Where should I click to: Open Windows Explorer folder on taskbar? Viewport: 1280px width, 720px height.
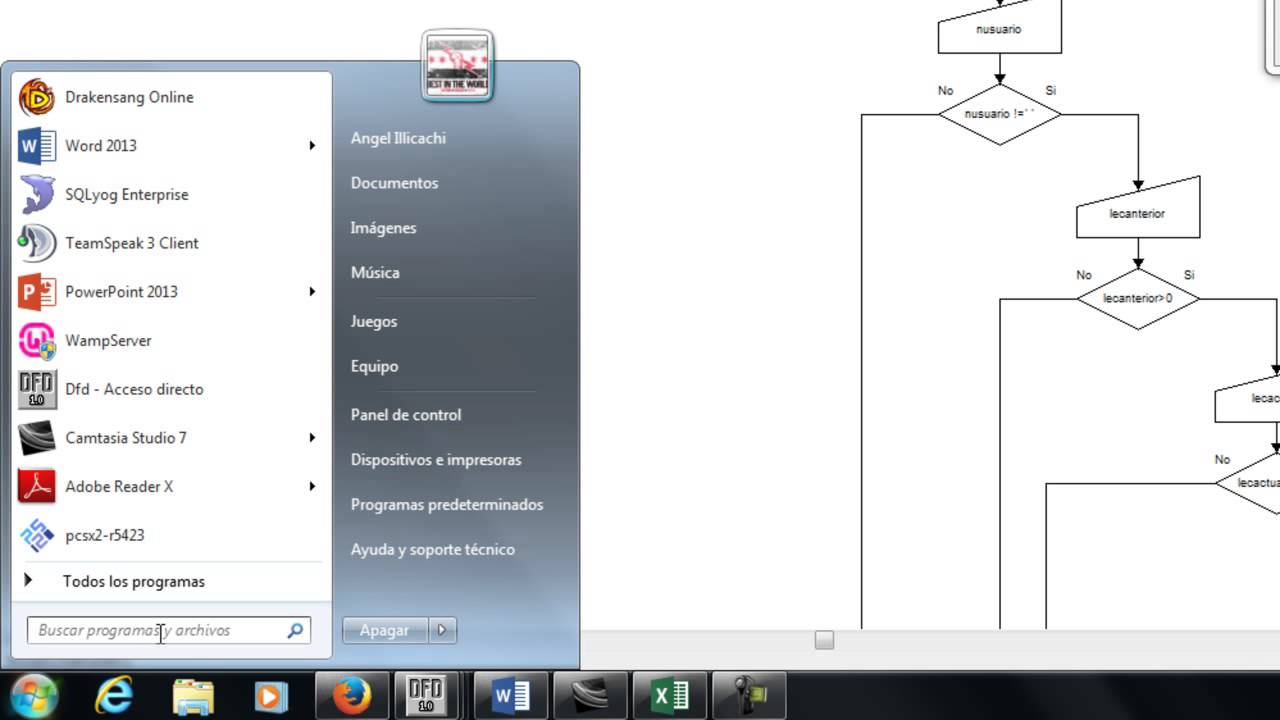point(193,696)
